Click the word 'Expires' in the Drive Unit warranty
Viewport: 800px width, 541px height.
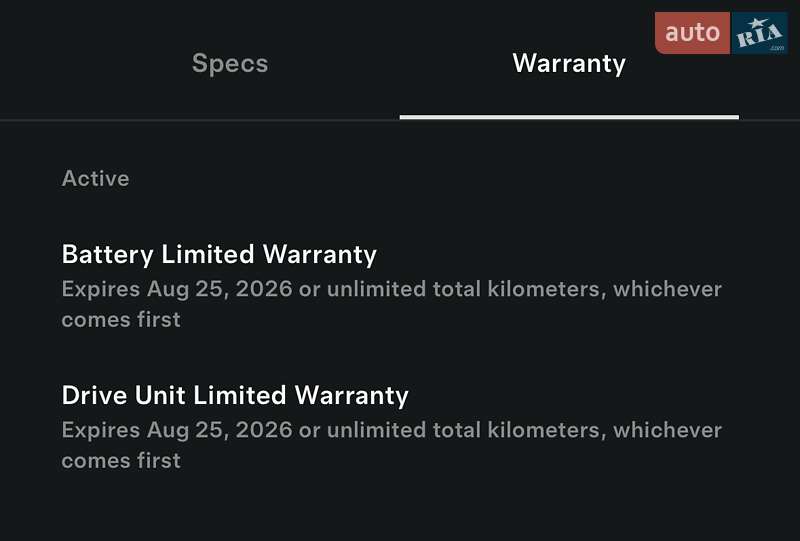pyautogui.click(x=101, y=431)
